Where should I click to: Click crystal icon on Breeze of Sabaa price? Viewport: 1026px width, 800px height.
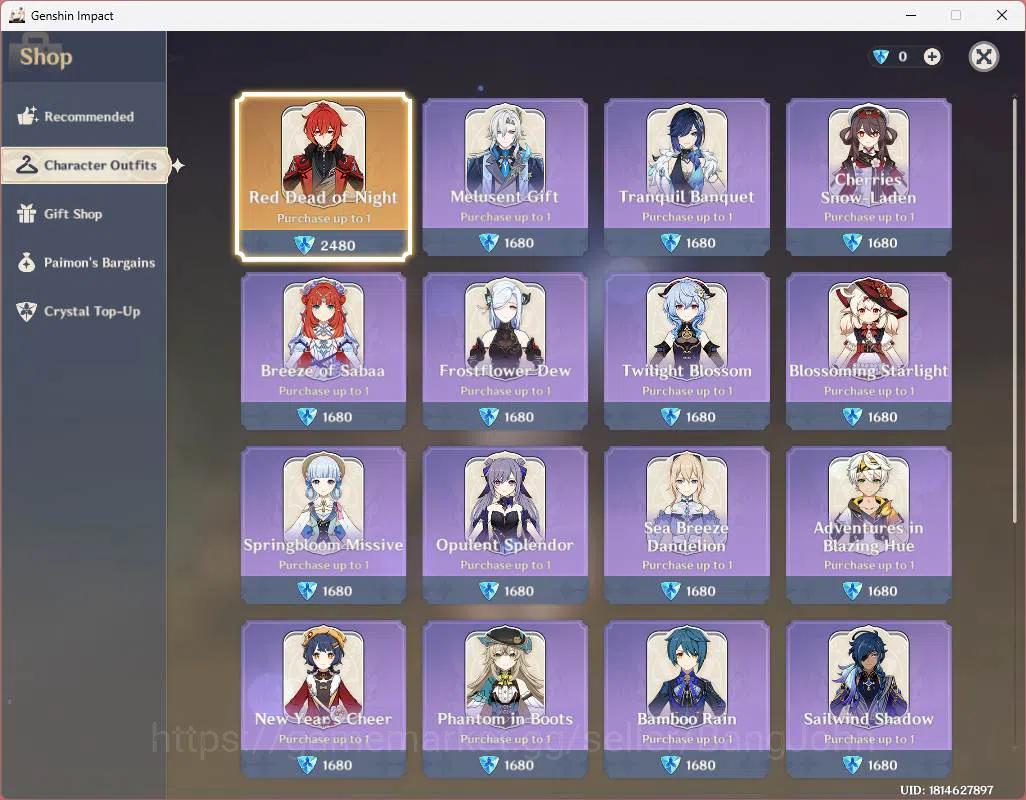pos(307,417)
